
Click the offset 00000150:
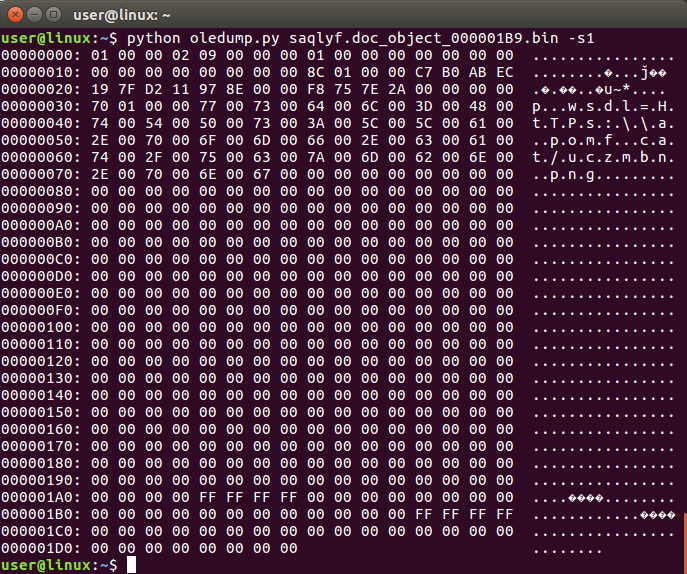tap(41, 413)
